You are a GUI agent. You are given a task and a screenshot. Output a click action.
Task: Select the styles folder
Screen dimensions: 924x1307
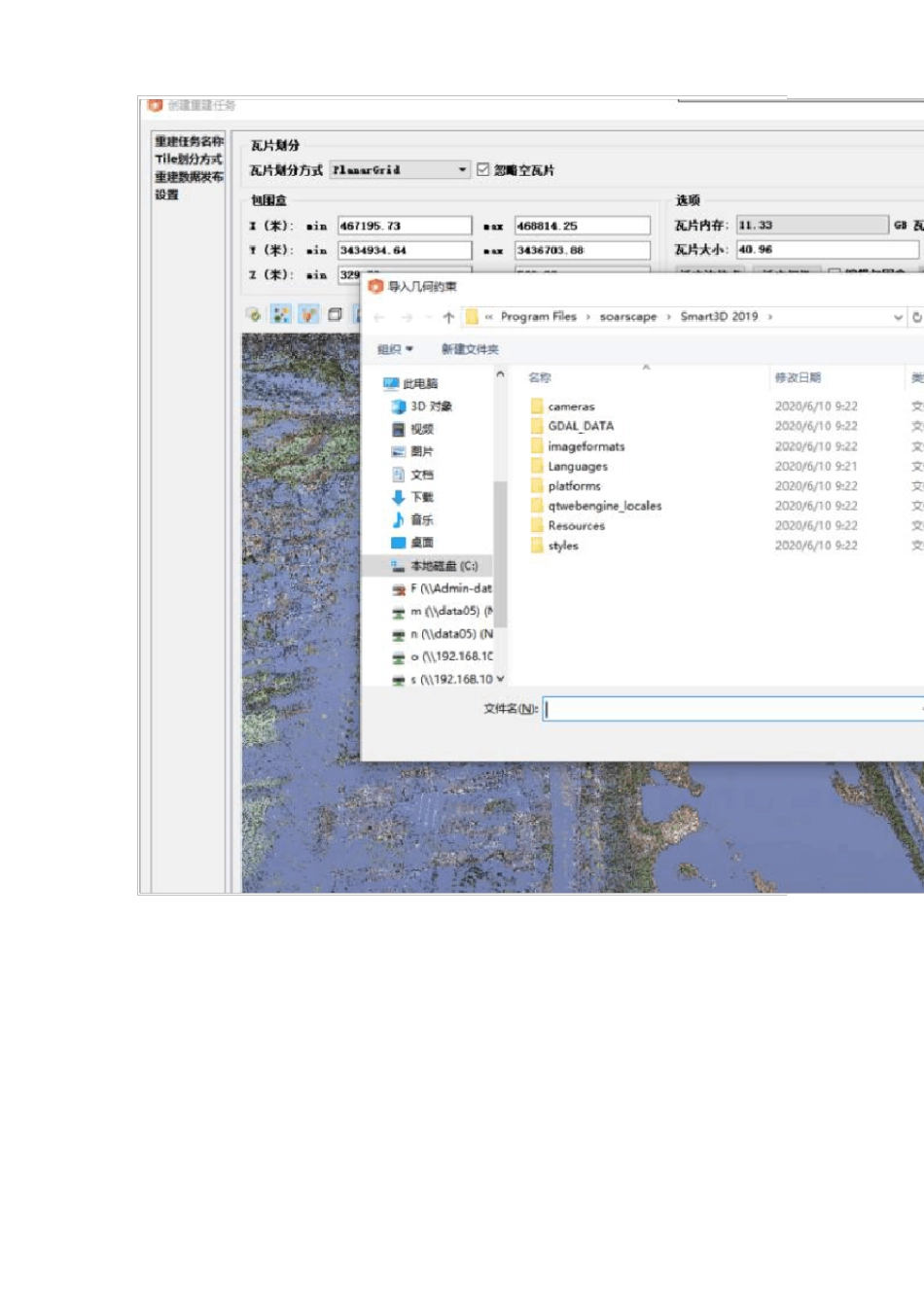562,546
